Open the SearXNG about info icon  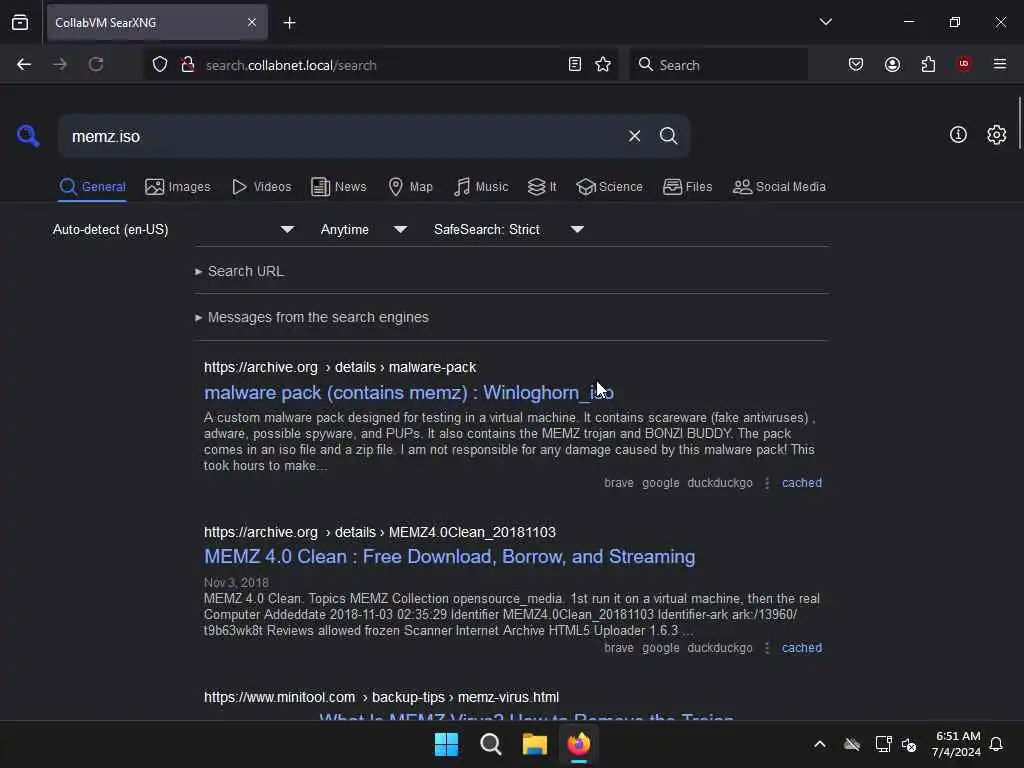pyautogui.click(x=958, y=135)
